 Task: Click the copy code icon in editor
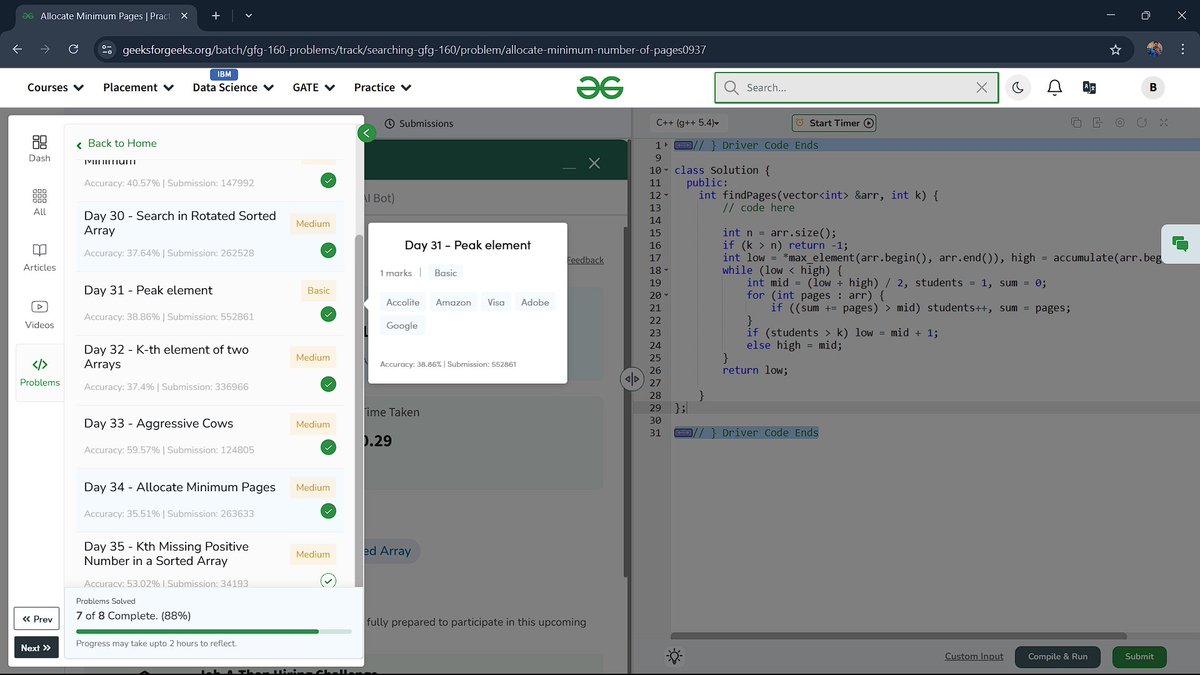[x=1076, y=123]
